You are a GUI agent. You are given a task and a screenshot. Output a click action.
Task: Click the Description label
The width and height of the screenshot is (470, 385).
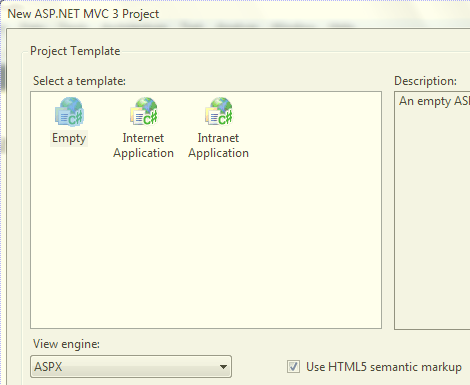click(x=425, y=81)
